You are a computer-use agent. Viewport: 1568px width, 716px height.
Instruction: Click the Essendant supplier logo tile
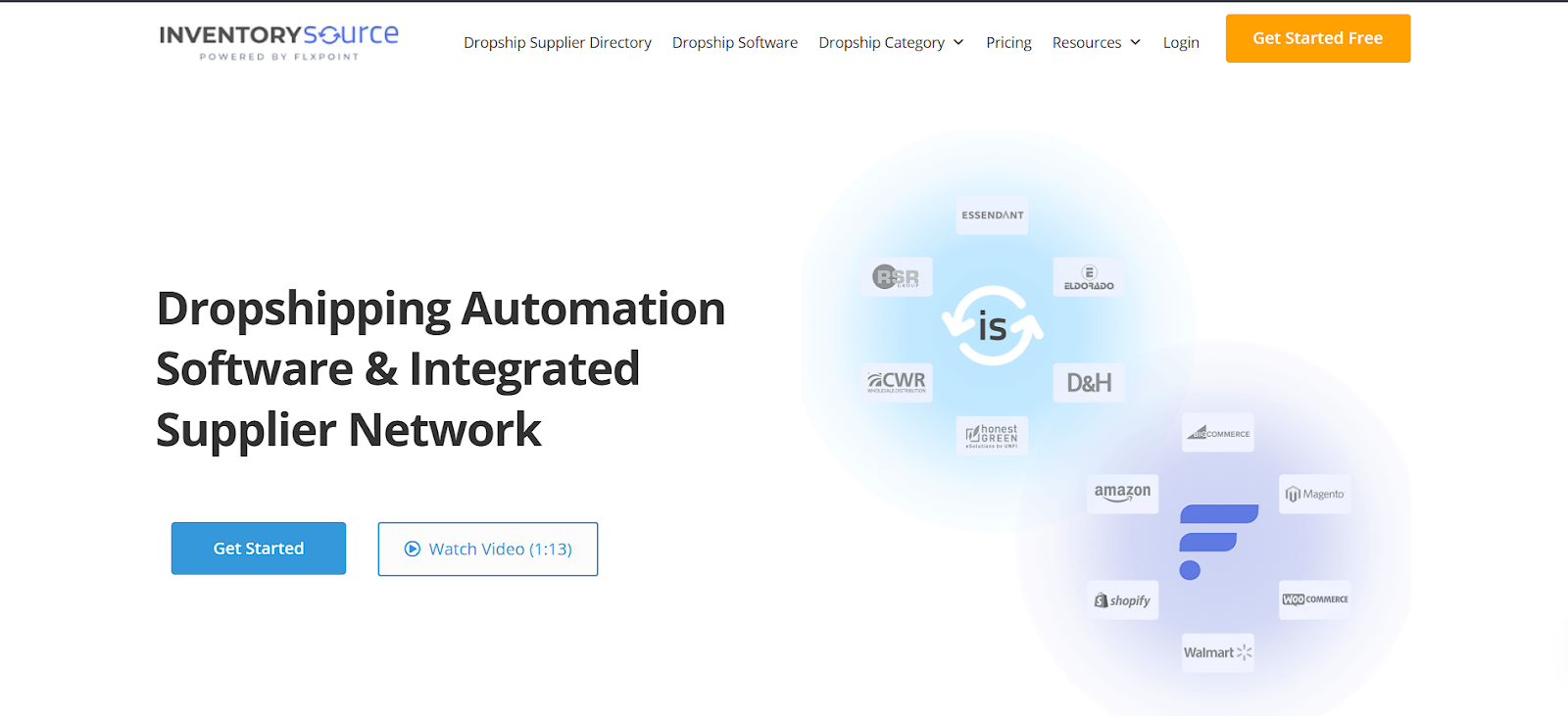(992, 215)
